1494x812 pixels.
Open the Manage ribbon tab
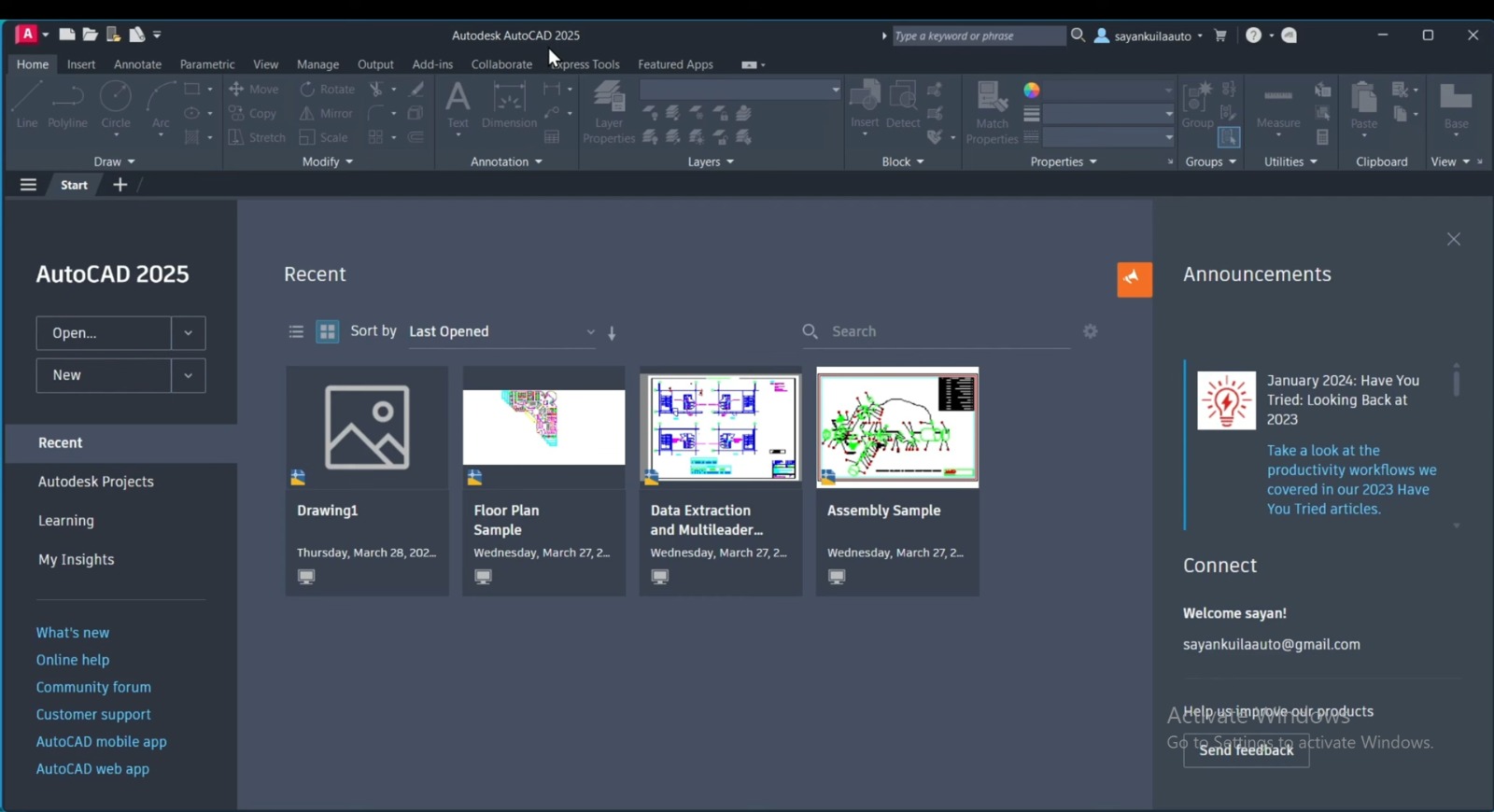317,64
